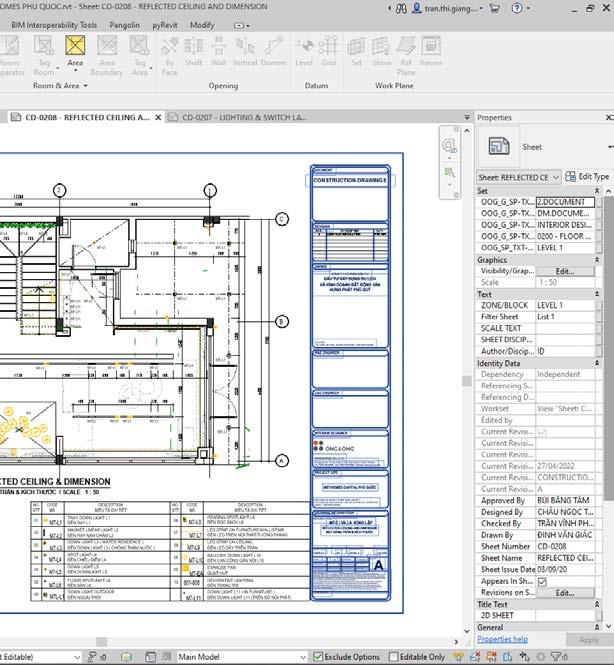Screen dimensions: 614x665
Task: Click the Current Revision Issued checkbox
Action: point(542,432)
